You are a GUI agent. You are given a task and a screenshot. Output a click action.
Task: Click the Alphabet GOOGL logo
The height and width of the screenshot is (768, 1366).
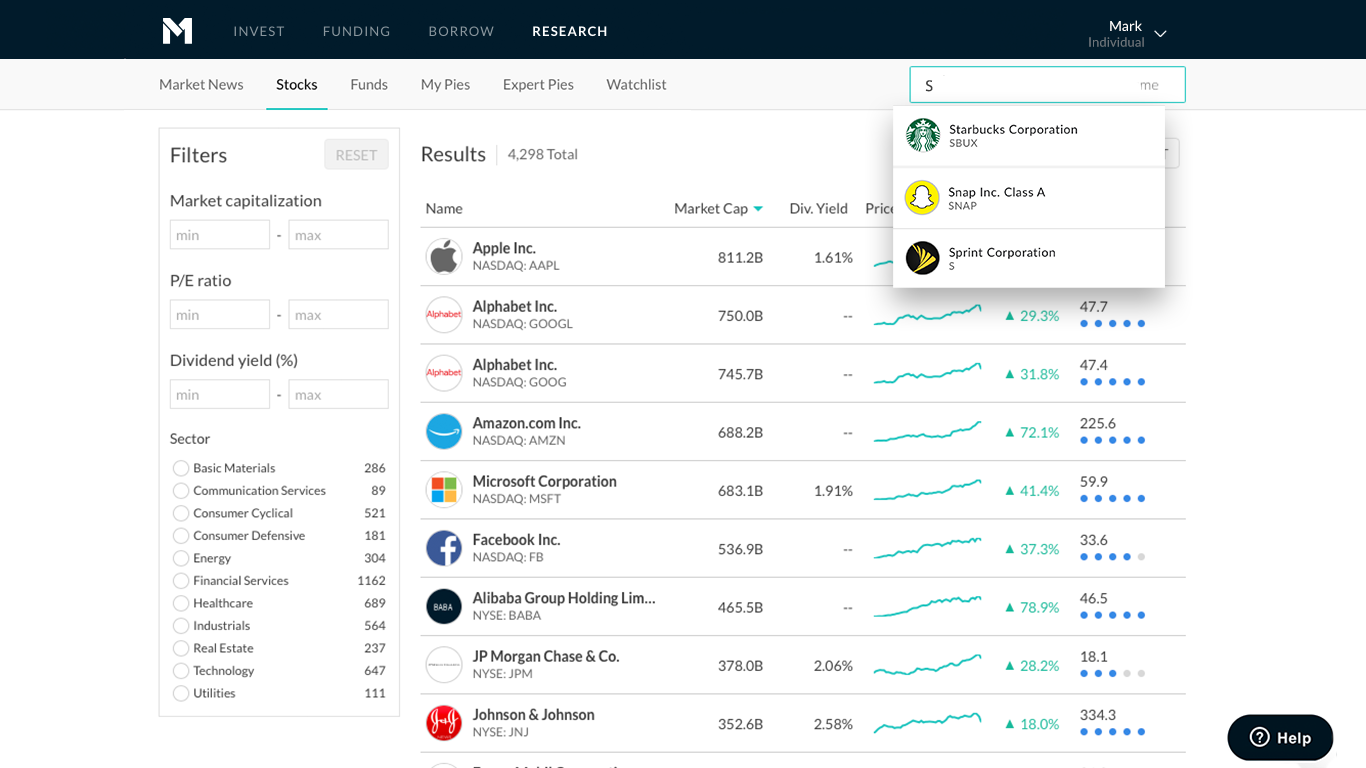click(x=444, y=315)
